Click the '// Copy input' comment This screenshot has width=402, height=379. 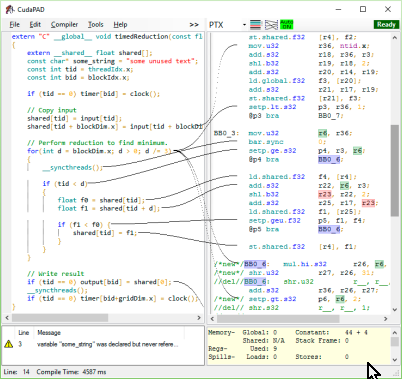pos(52,110)
